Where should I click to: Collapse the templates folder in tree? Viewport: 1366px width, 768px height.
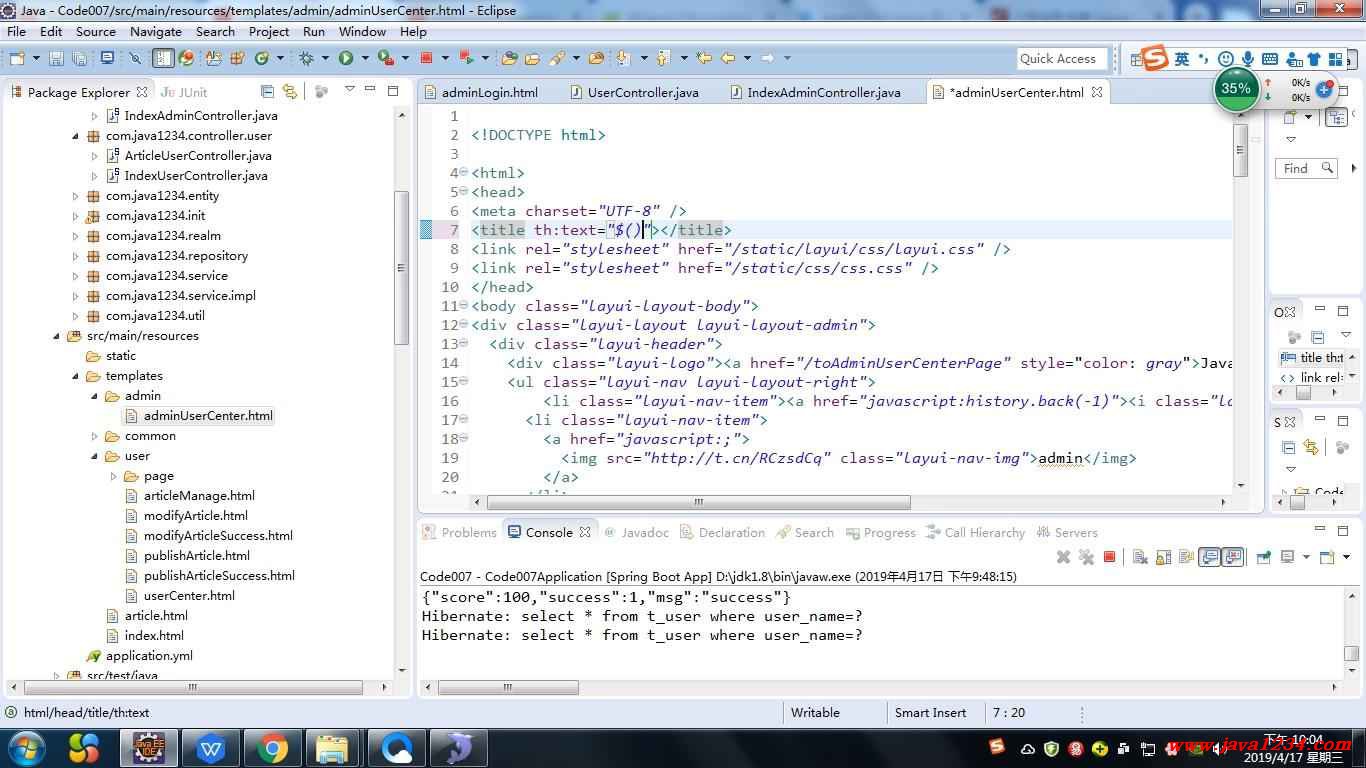[x=75, y=376]
